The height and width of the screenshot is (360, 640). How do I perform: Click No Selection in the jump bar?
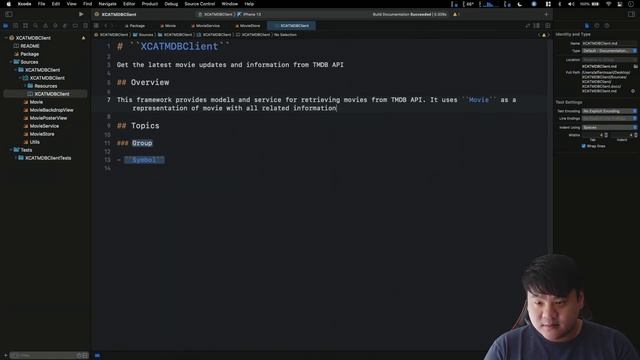[285, 35]
